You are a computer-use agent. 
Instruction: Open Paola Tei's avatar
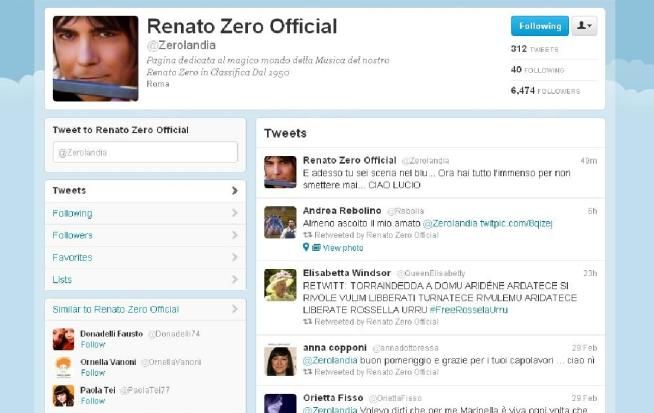point(63,395)
